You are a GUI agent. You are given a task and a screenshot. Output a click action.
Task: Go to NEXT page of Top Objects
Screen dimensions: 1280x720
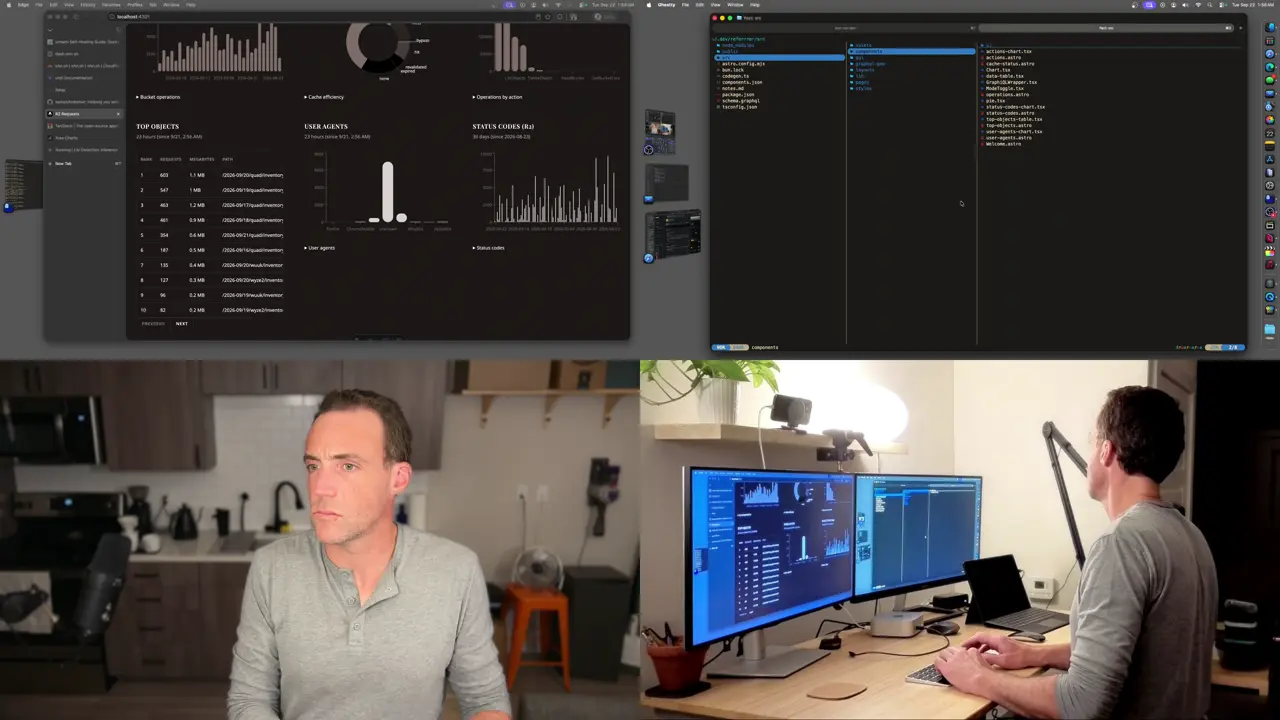click(x=182, y=323)
